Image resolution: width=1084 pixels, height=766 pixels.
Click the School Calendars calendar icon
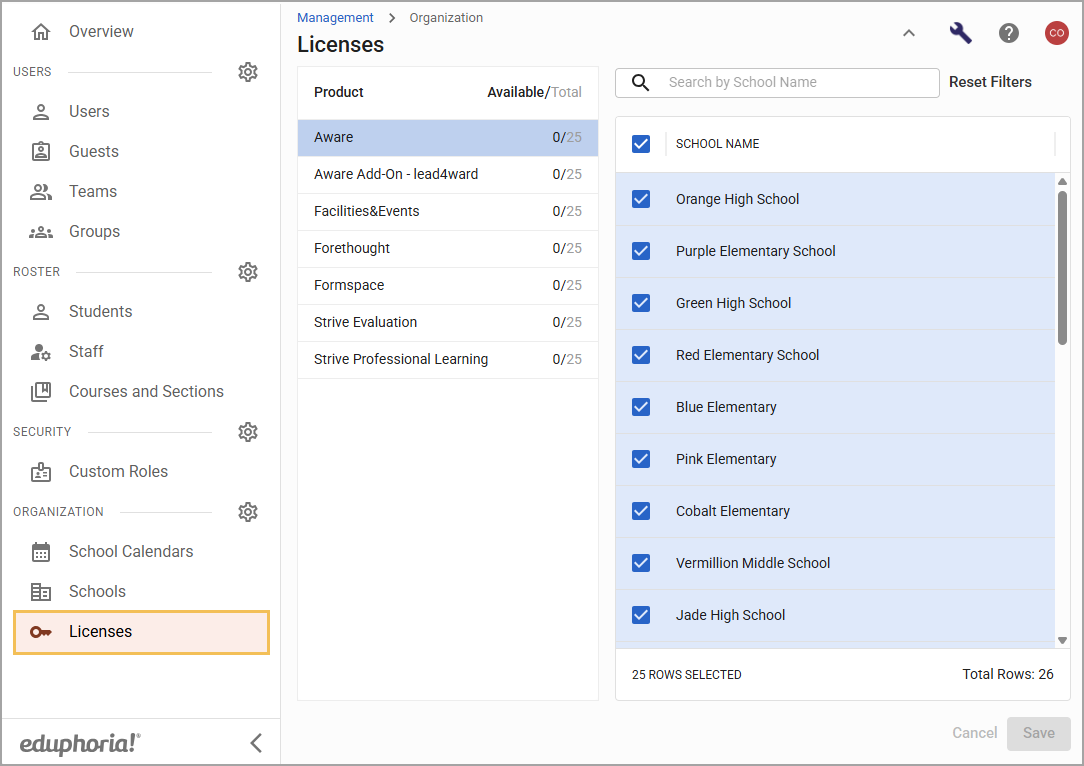[x=41, y=552]
